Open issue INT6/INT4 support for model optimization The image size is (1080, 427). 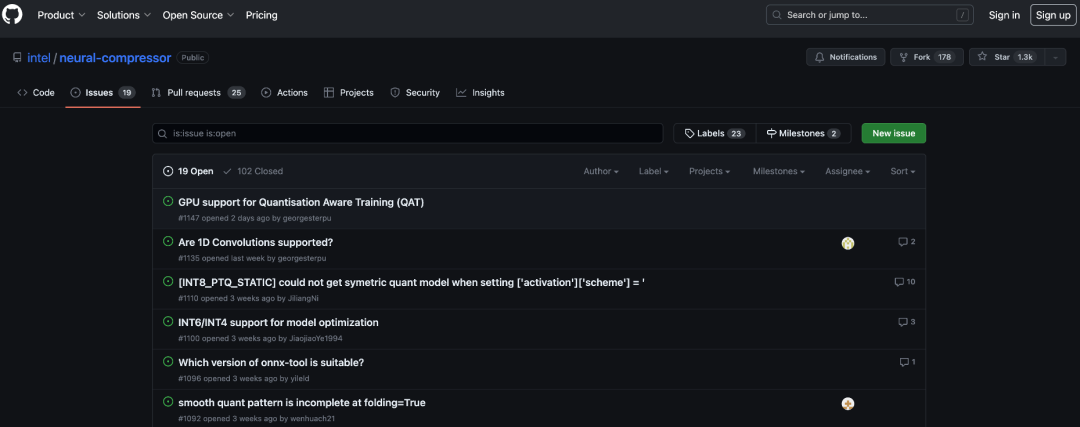(x=278, y=322)
